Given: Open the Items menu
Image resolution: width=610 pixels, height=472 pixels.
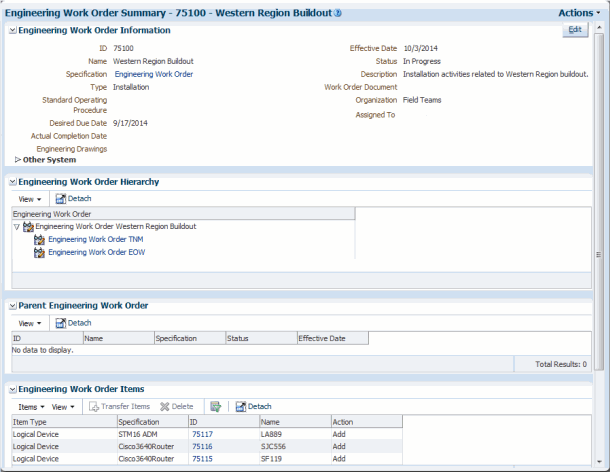Looking at the screenshot, I should (31, 407).
